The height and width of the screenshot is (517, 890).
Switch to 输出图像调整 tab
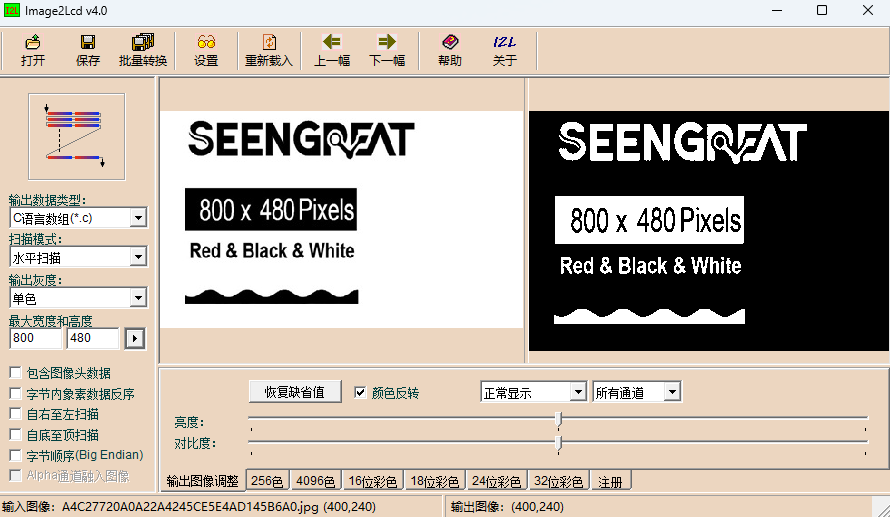[203, 481]
